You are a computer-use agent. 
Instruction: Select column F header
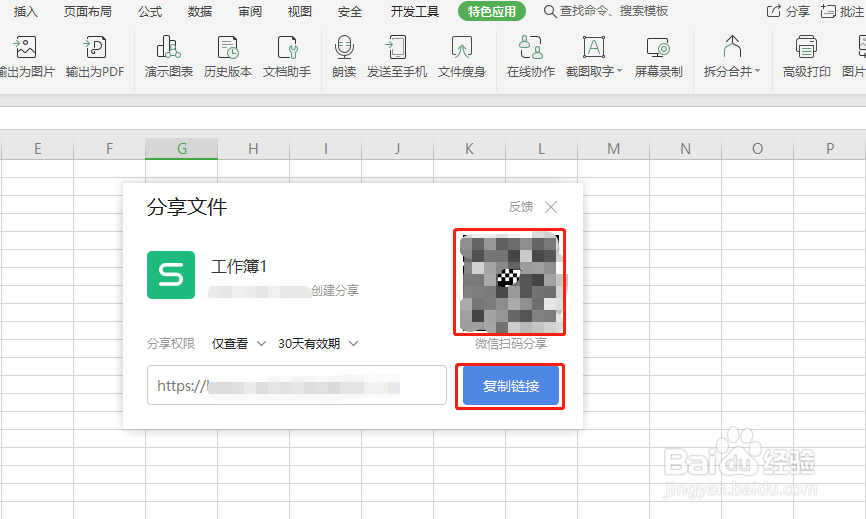tap(109, 149)
